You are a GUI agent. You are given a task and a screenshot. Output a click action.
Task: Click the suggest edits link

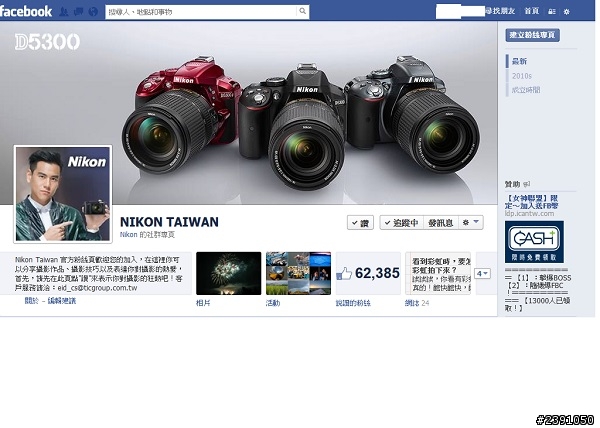(62, 301)
